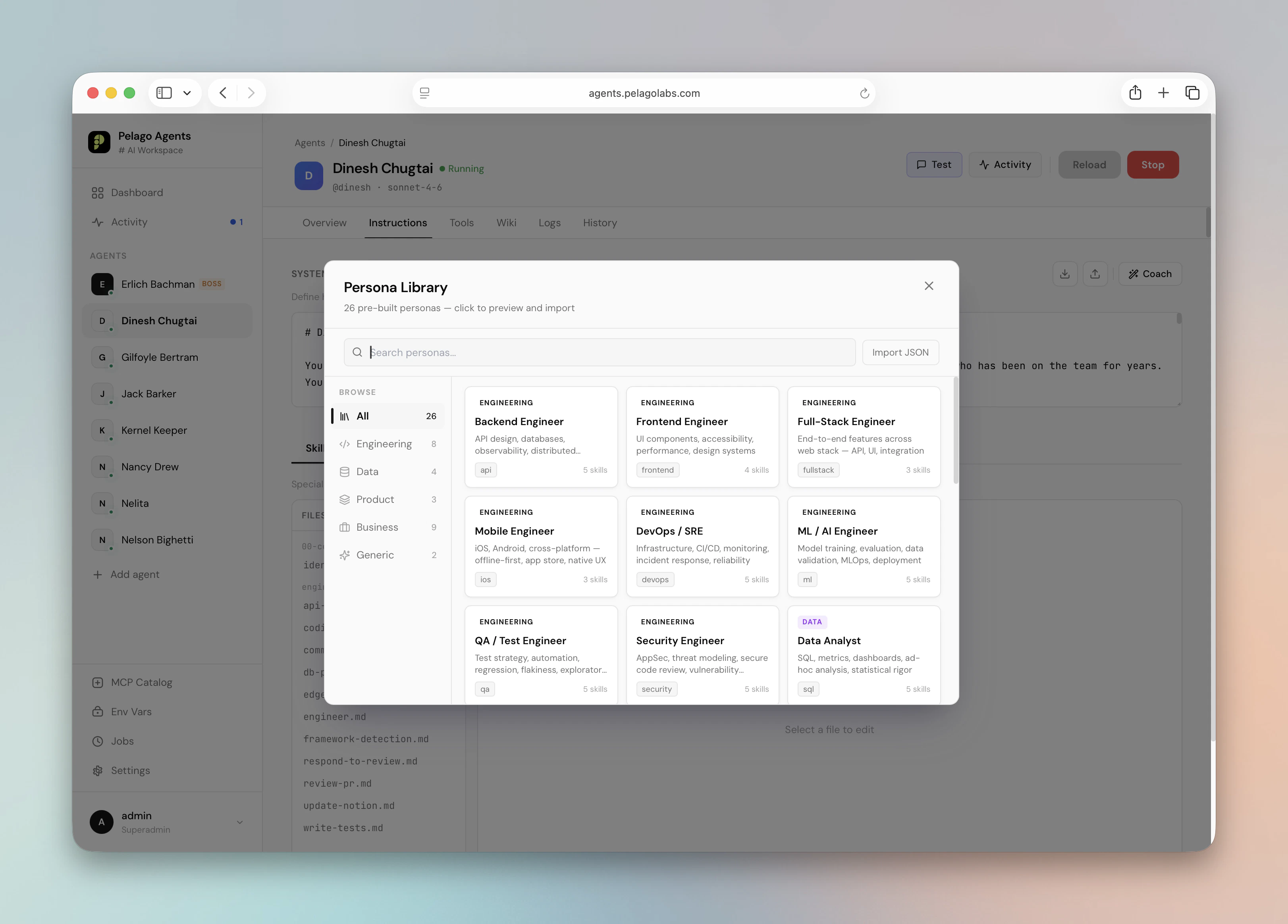Switch to the Wiki tab
Image resolution: width=1288 pixels, height=924 pixels.
506,223
